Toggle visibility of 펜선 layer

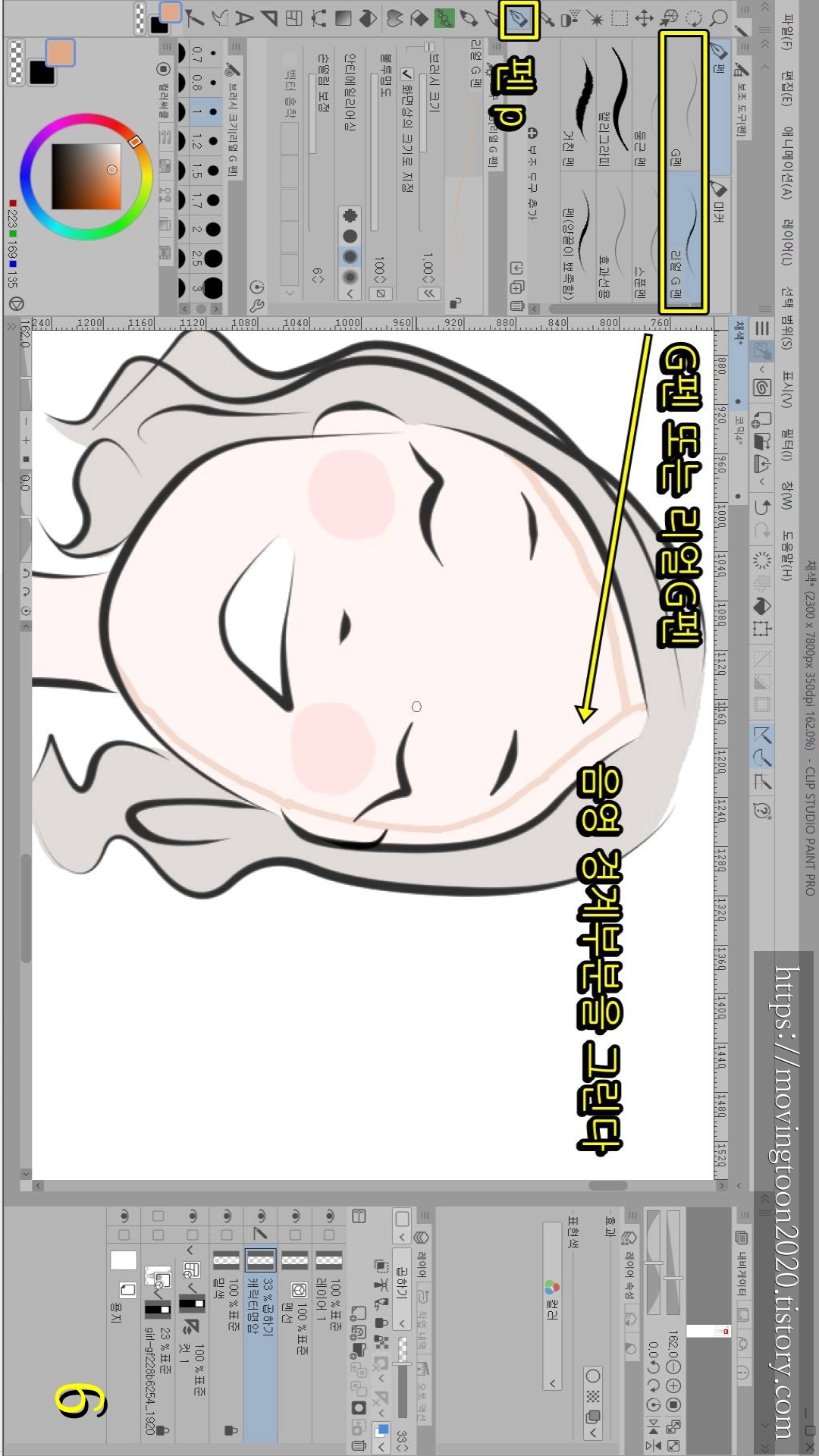[295, 1216]
